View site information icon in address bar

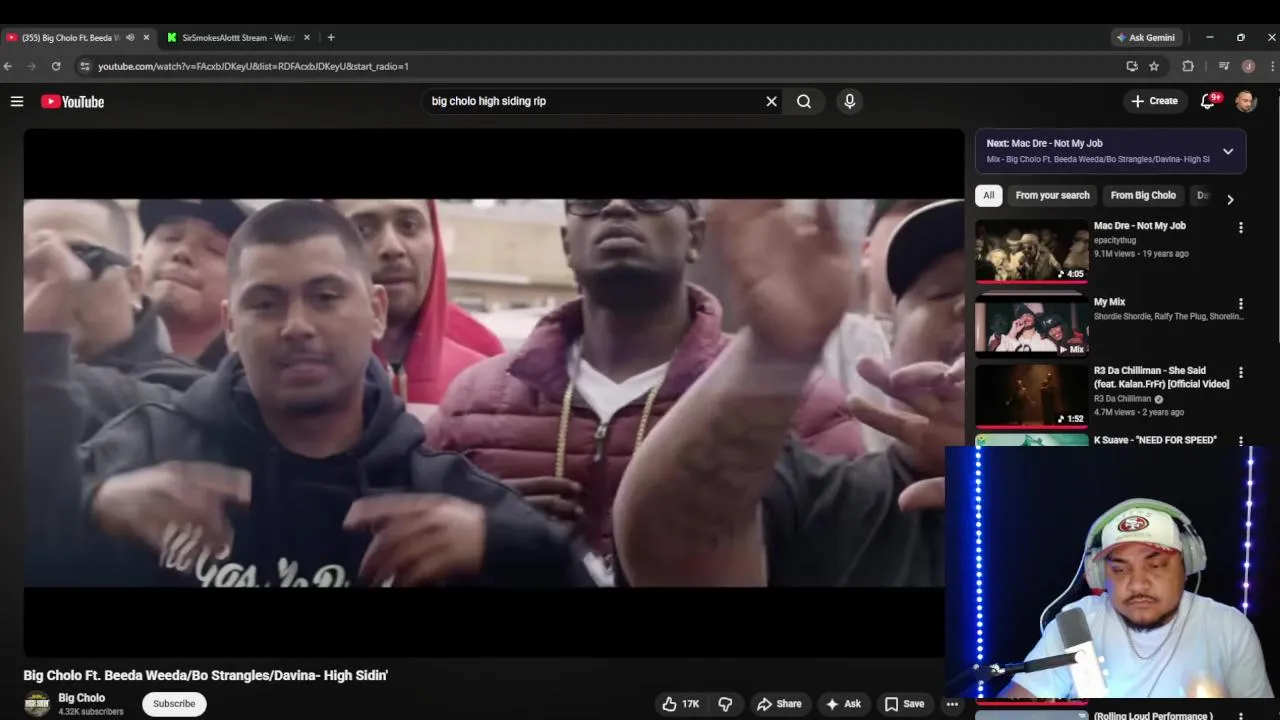tap(85, 66)
